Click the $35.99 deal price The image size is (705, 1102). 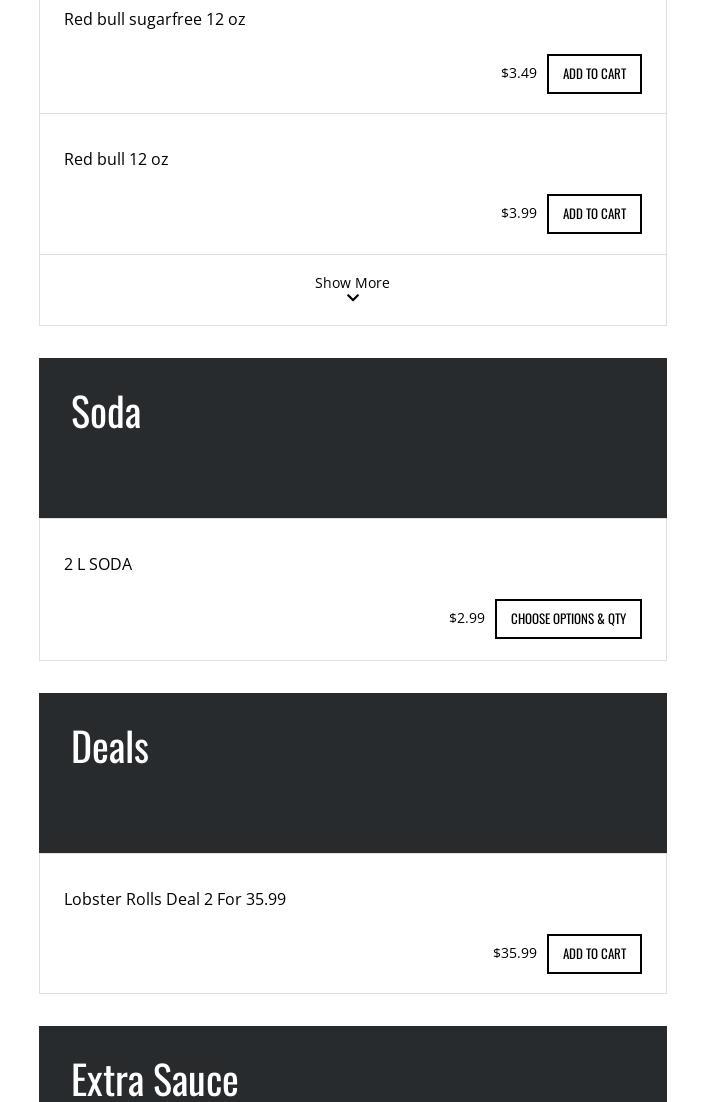click(515, 953)
